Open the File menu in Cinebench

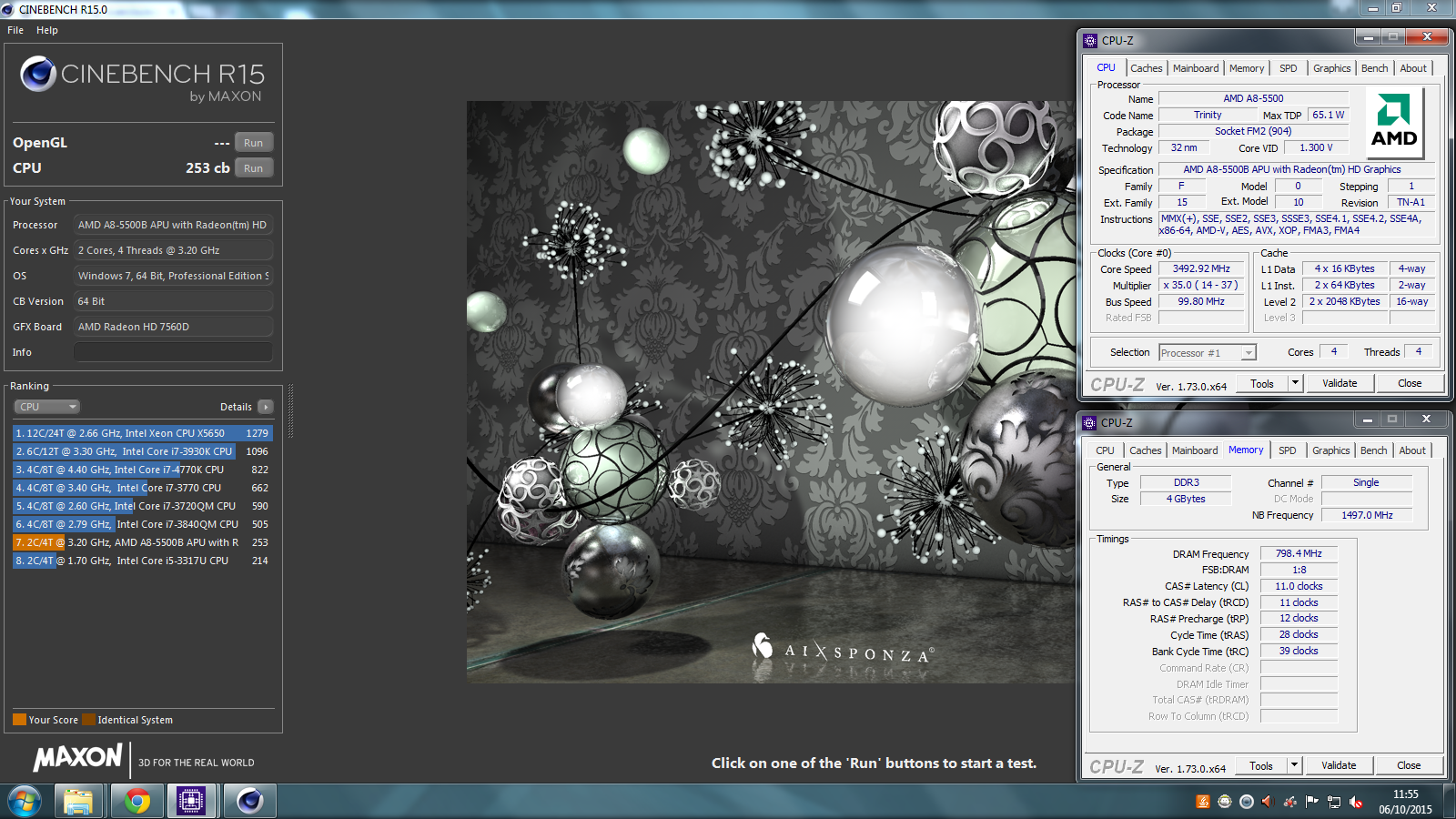[15, 30]
